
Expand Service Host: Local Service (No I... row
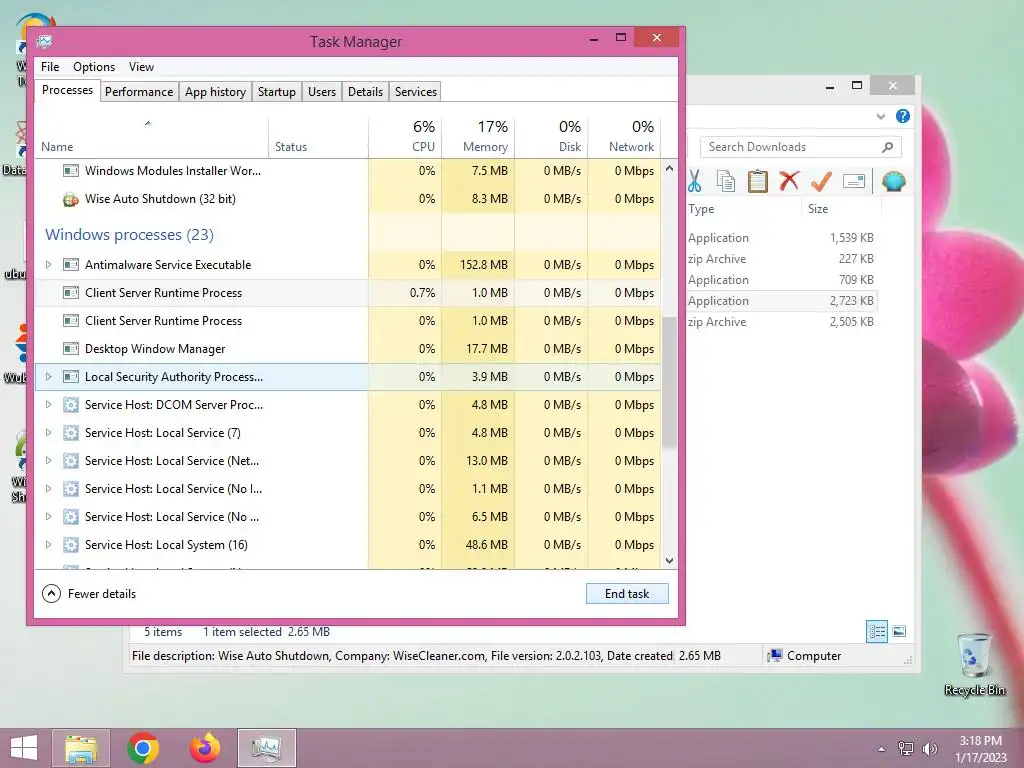pyautogui.click(x=48, y=489)
